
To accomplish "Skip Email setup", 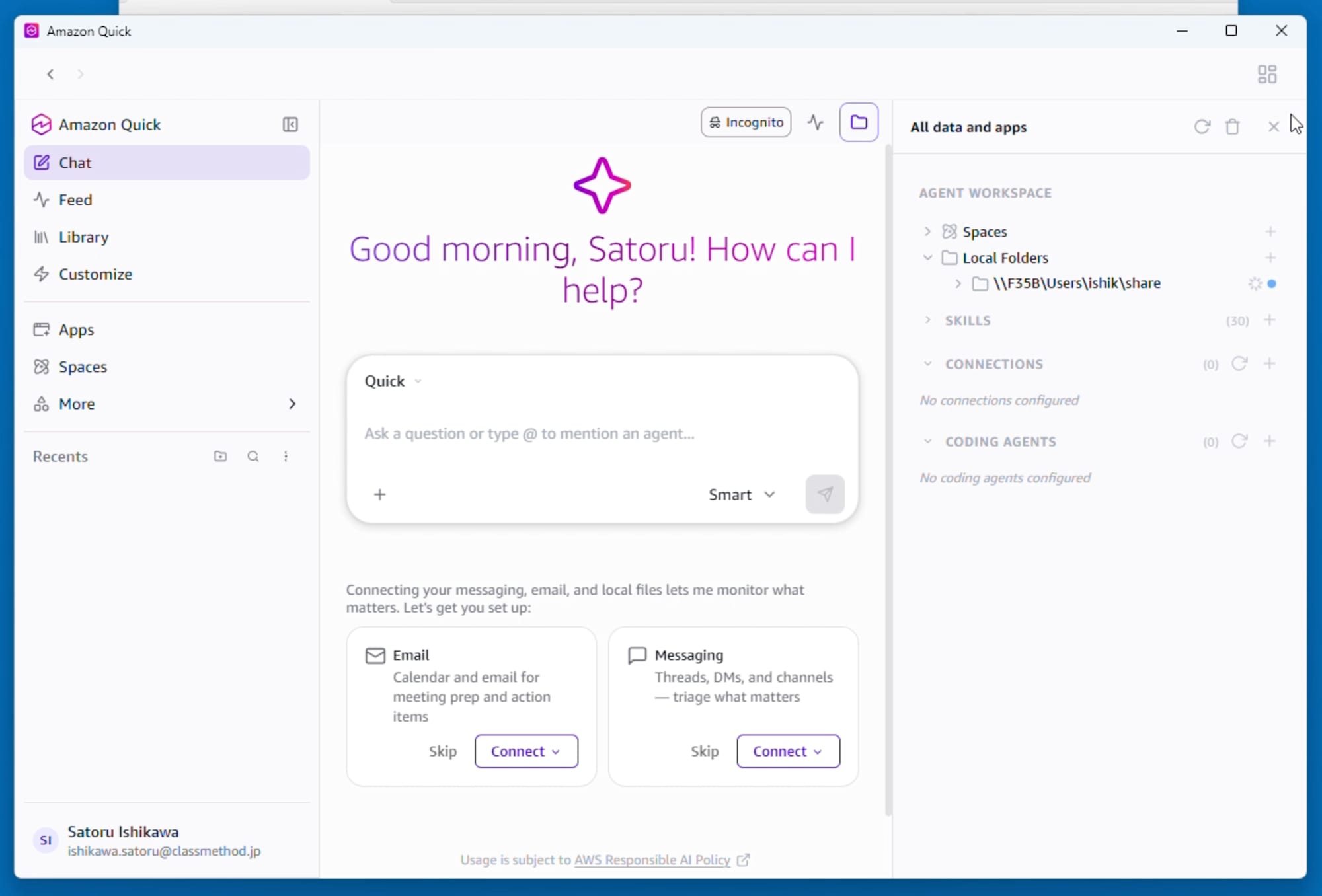I will (442, 751).
